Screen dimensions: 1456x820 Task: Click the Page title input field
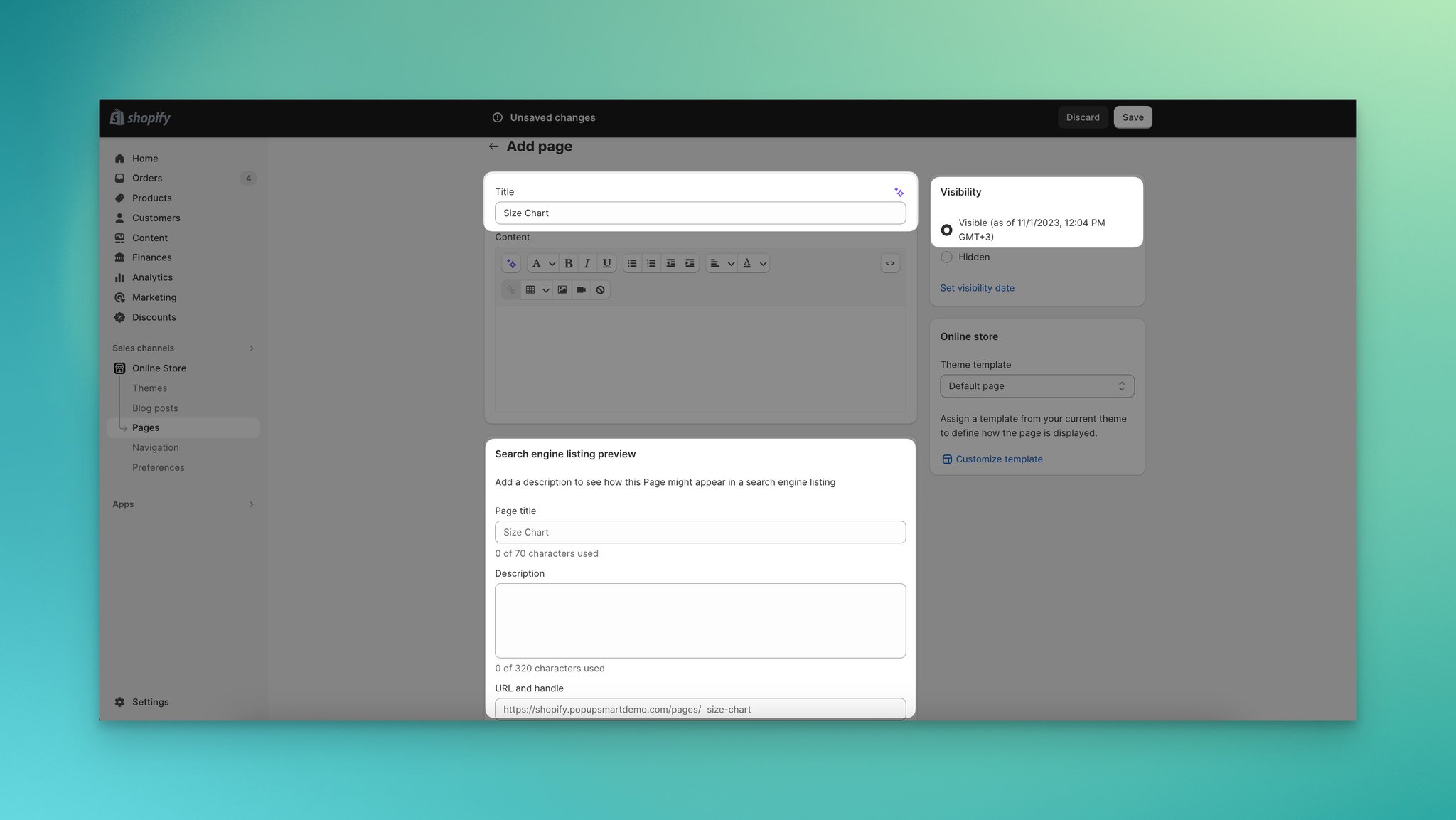click(700, 532)
